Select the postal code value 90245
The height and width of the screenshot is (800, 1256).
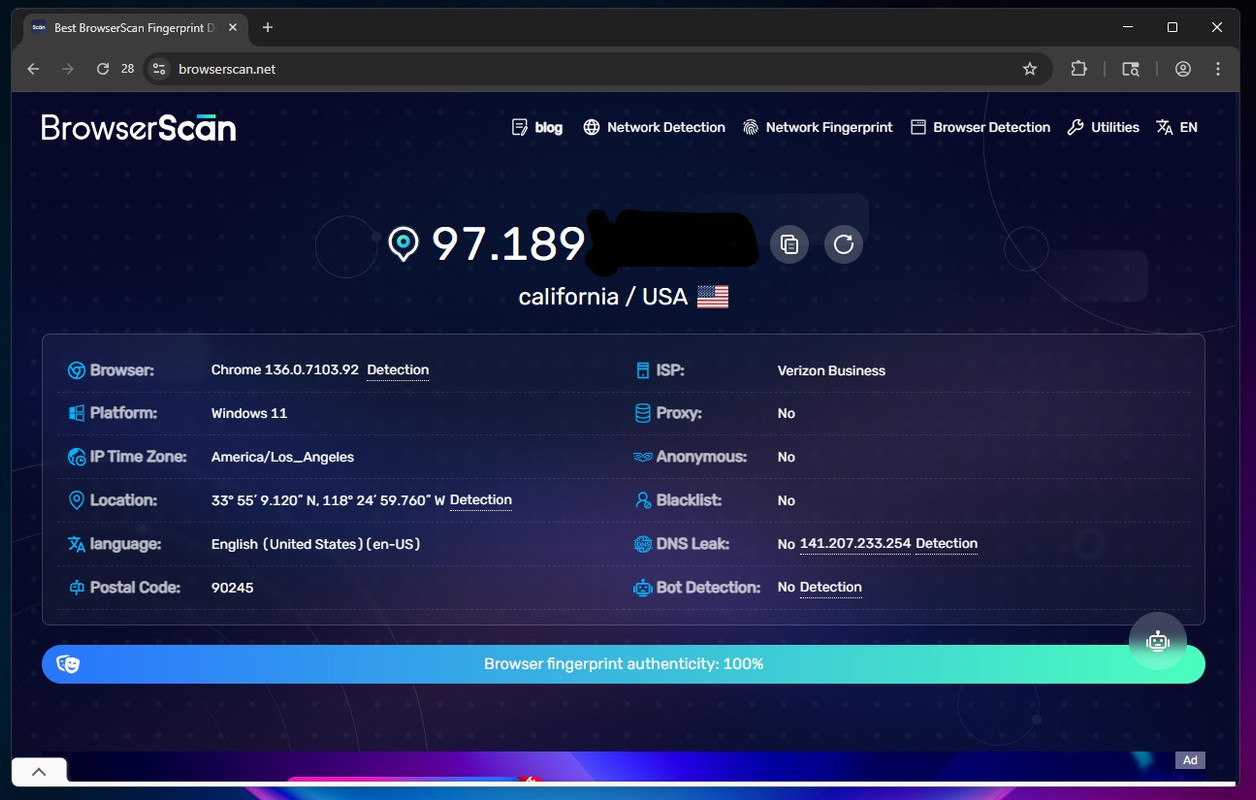coord(233,587)
